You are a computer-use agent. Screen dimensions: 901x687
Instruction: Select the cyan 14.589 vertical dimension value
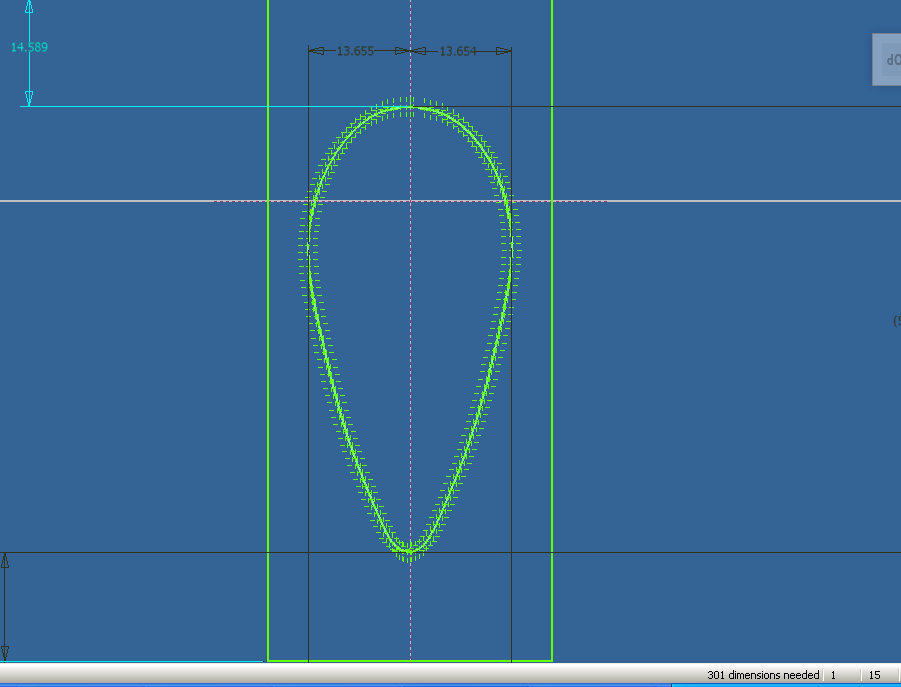point(29,47)
